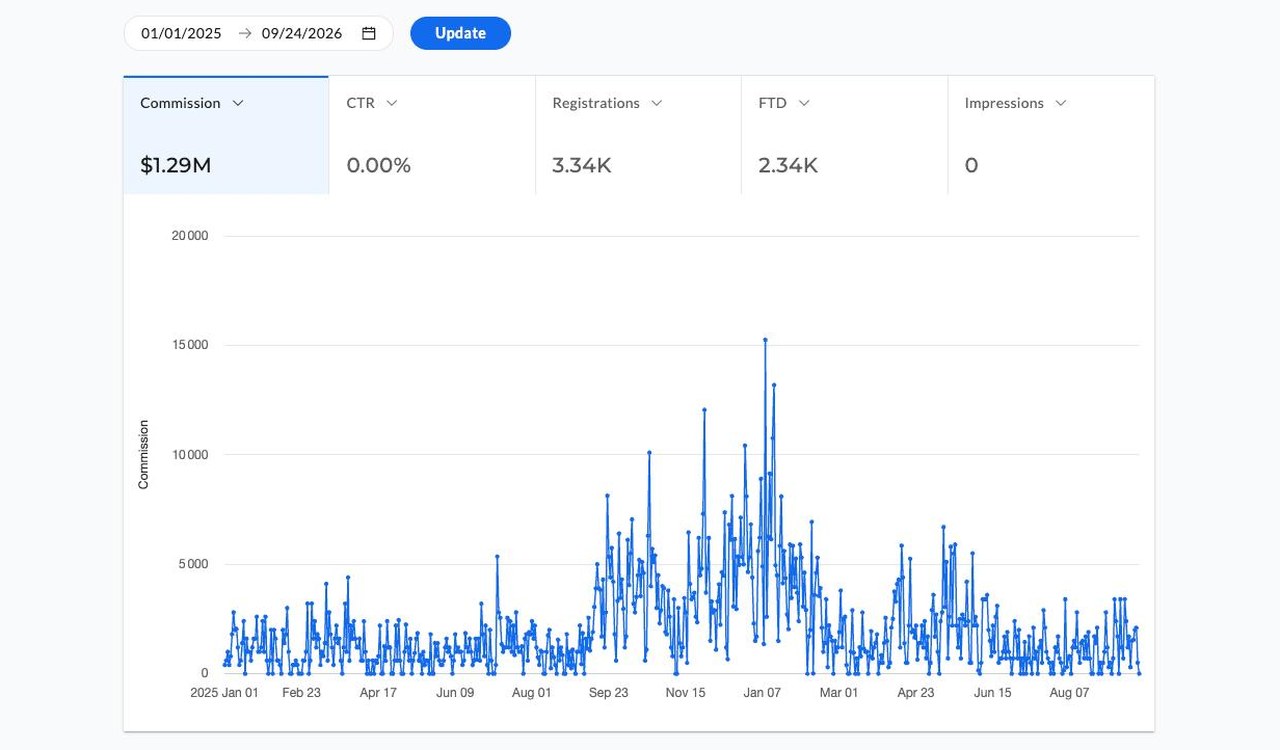Click the highest peak point above 15 000
The image size is (1280, 750).
point(765,340)
